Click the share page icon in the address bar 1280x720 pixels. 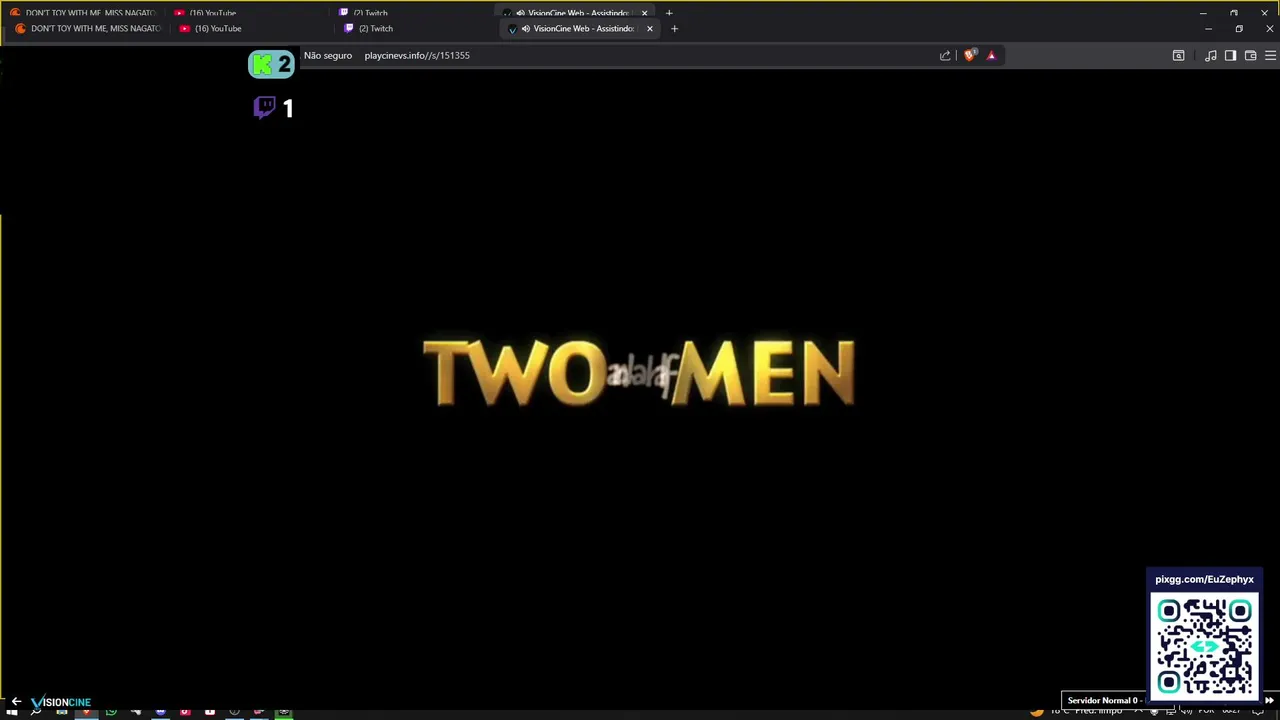[x=945, y=55]
